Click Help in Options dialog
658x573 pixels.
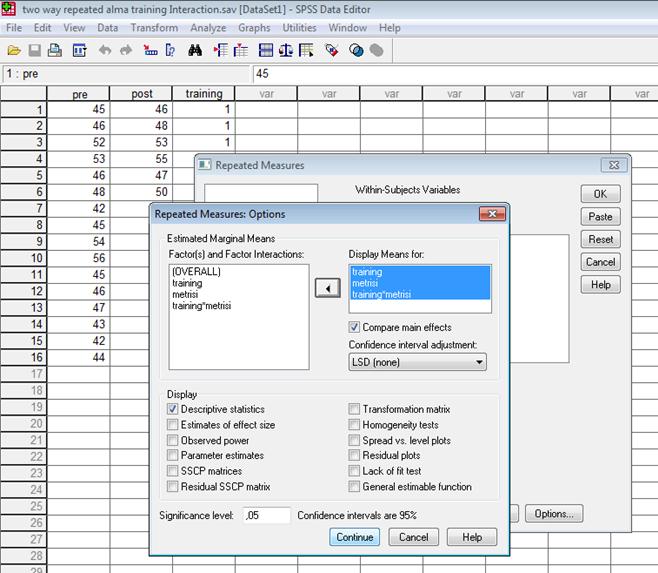click(x=472, y=537)
